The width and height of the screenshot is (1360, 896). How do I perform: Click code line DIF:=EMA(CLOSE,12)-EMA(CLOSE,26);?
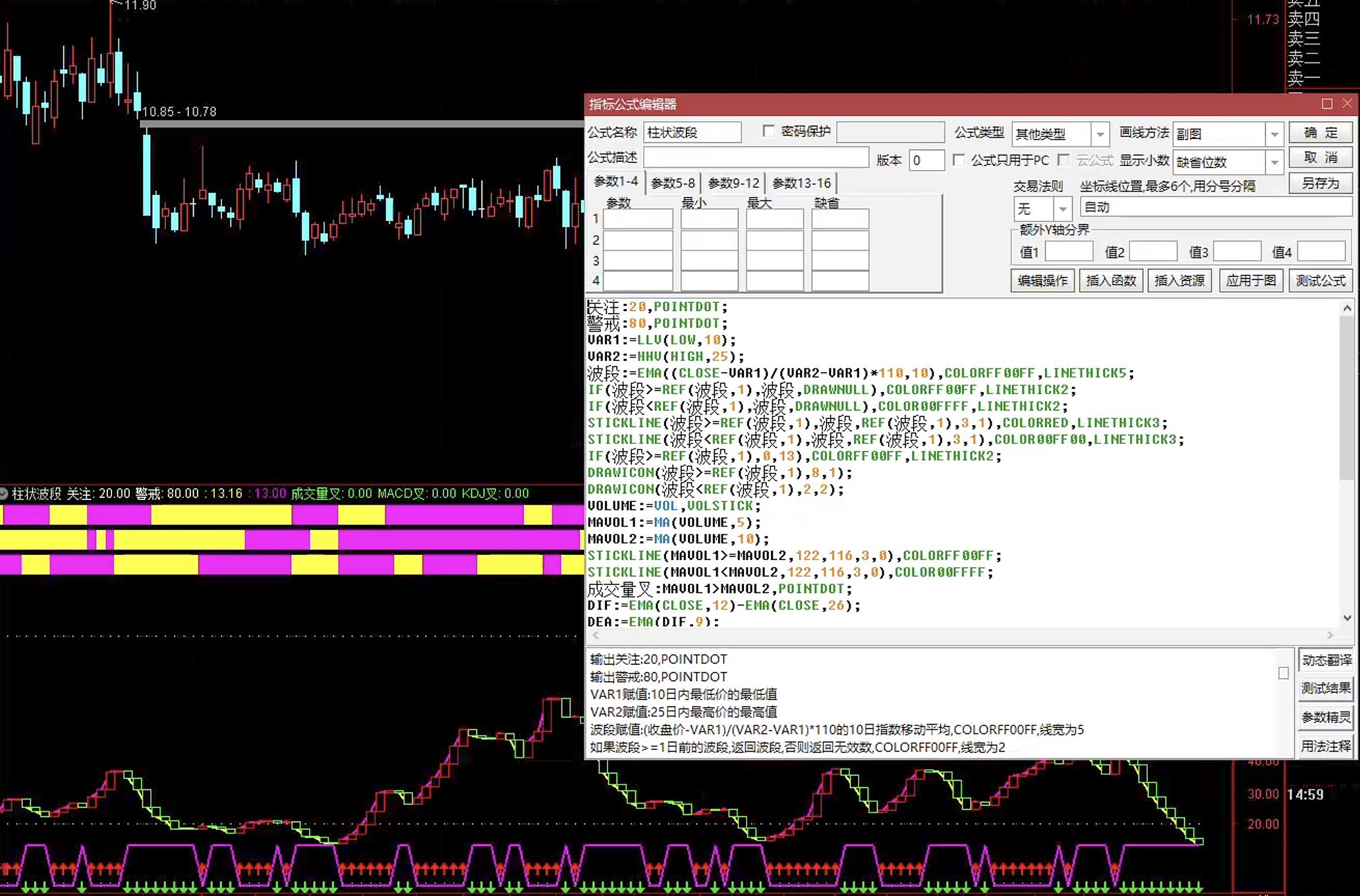(724, 605)
